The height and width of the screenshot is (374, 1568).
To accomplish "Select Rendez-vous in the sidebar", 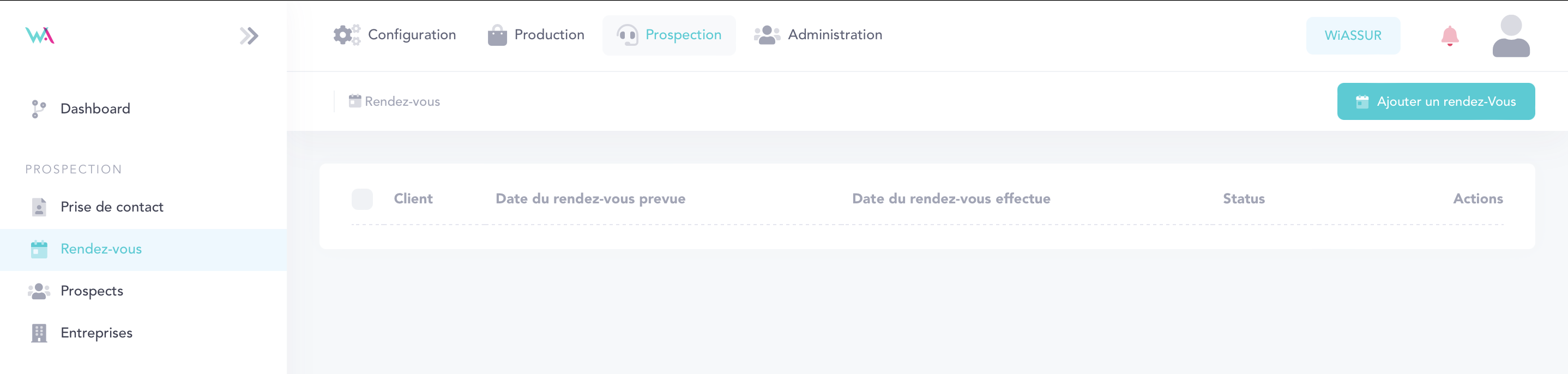I will tap(101, 249).
